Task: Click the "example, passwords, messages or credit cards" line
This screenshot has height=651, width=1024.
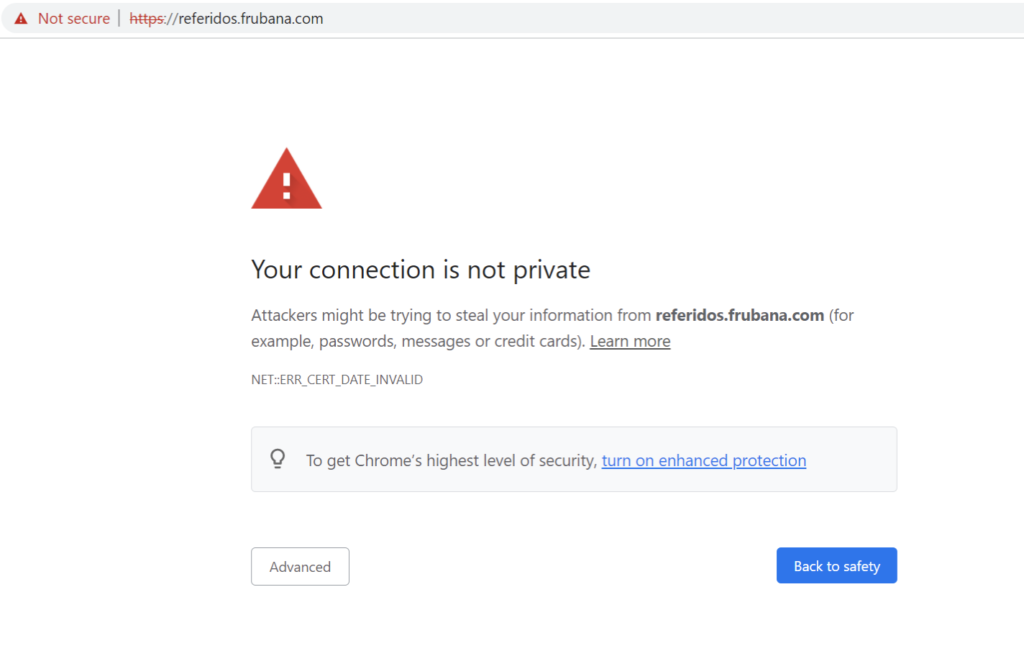Action: coord(418,341)
